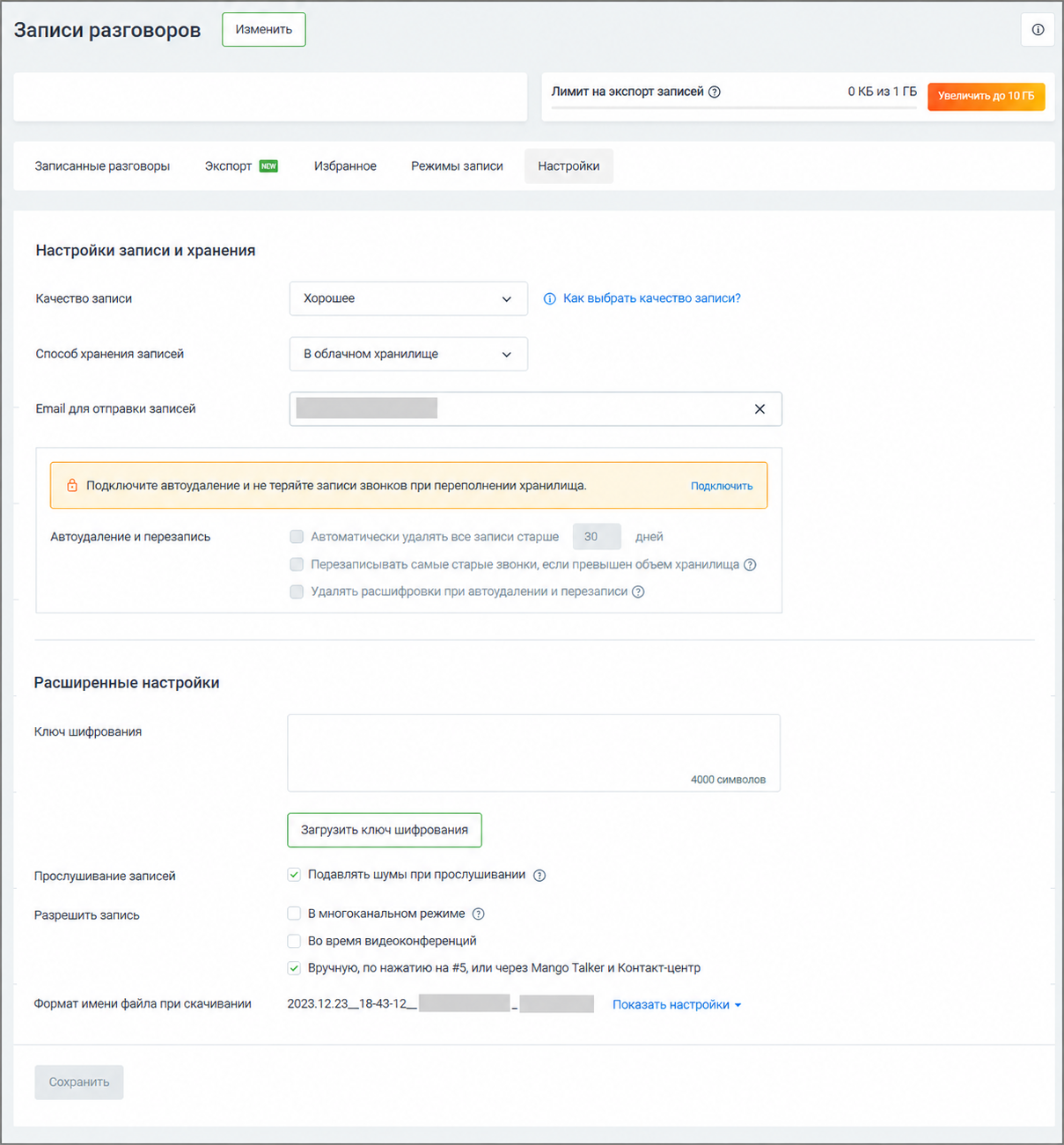Open the info icon in top-right corner
This screenshot has width=1064, height=1145.
tap(1038, 30)
